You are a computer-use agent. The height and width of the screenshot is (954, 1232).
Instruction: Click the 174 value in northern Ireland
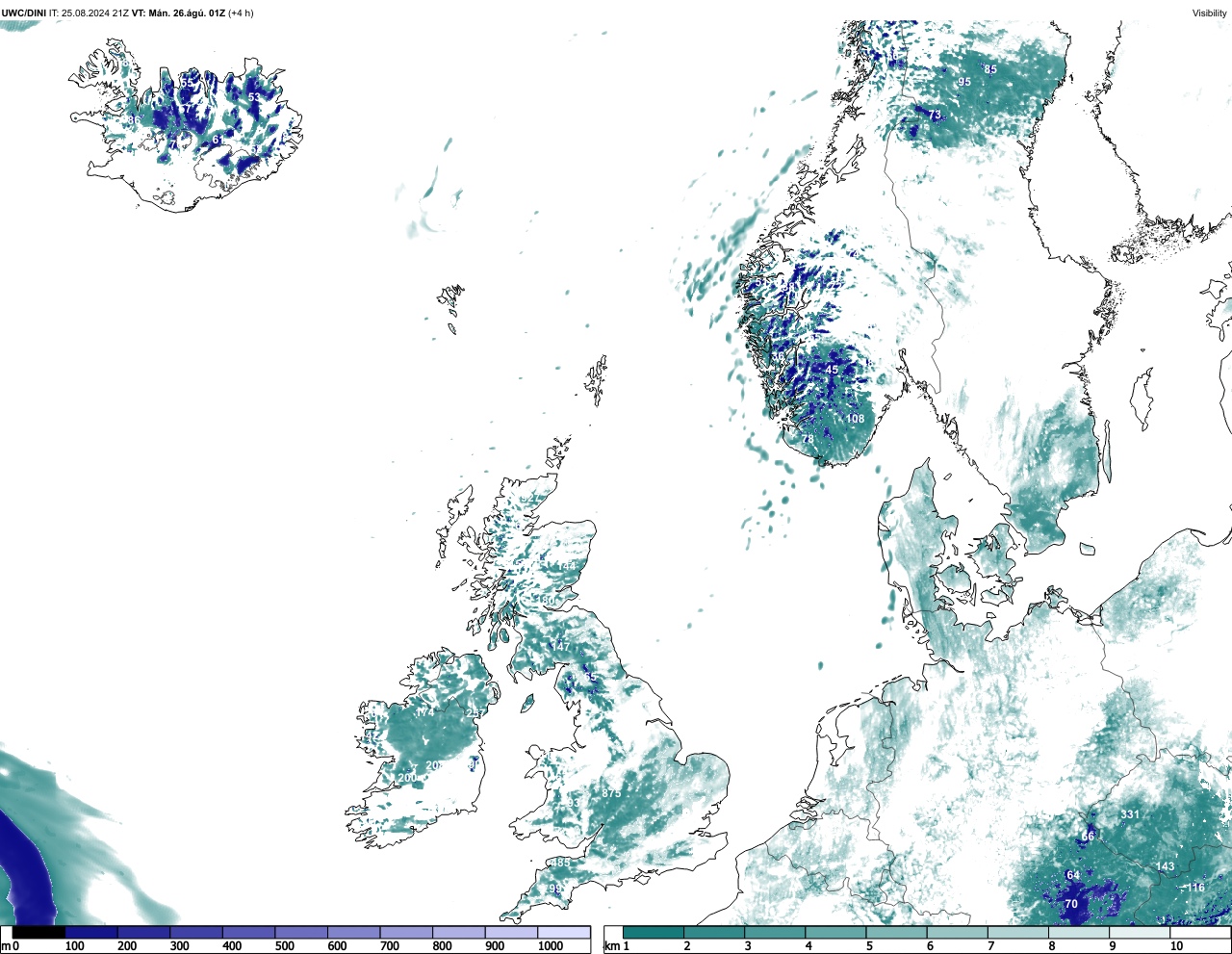(424, 713)
